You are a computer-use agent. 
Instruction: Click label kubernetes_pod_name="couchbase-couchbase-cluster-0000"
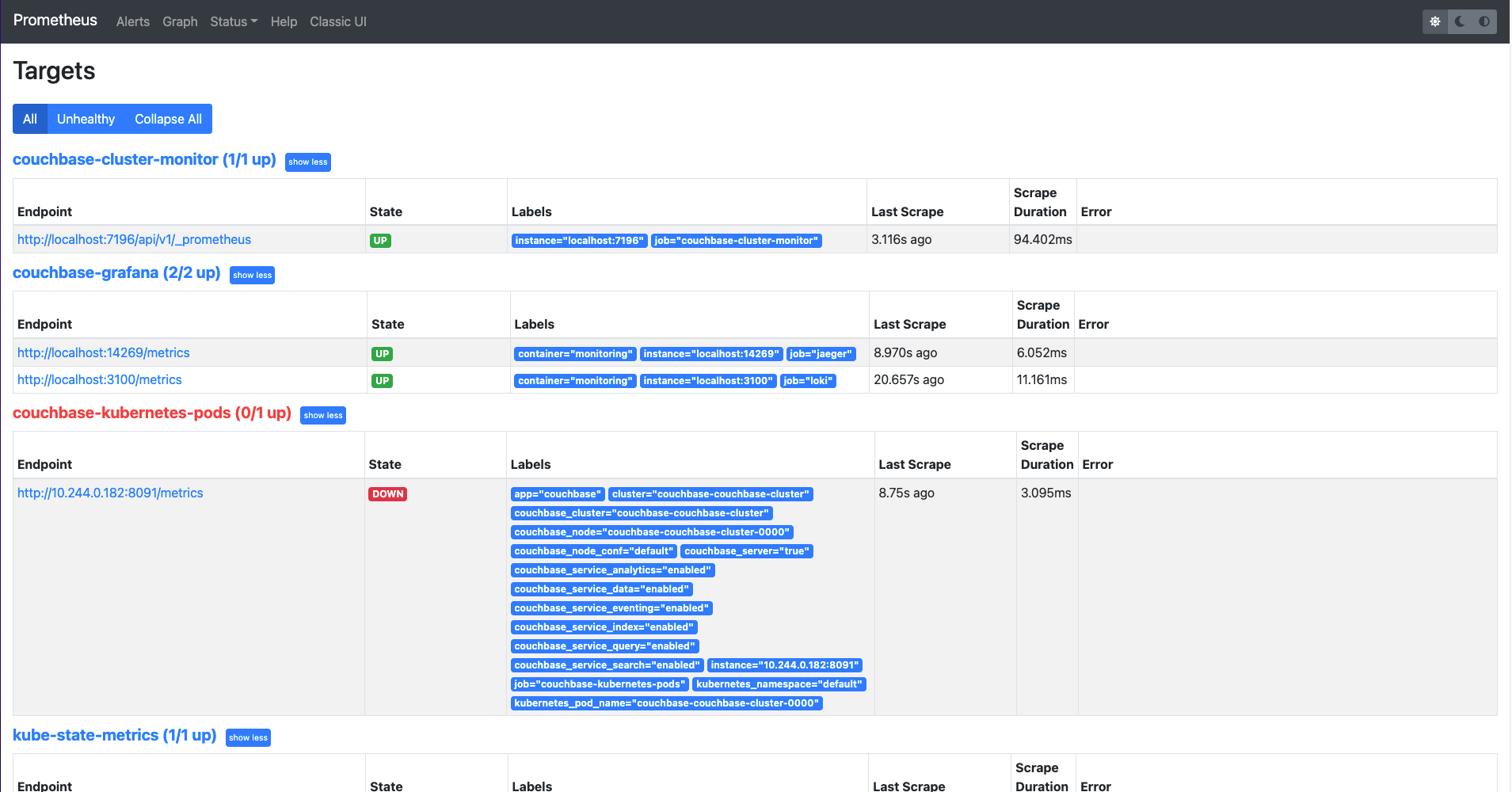pos(667,703)
